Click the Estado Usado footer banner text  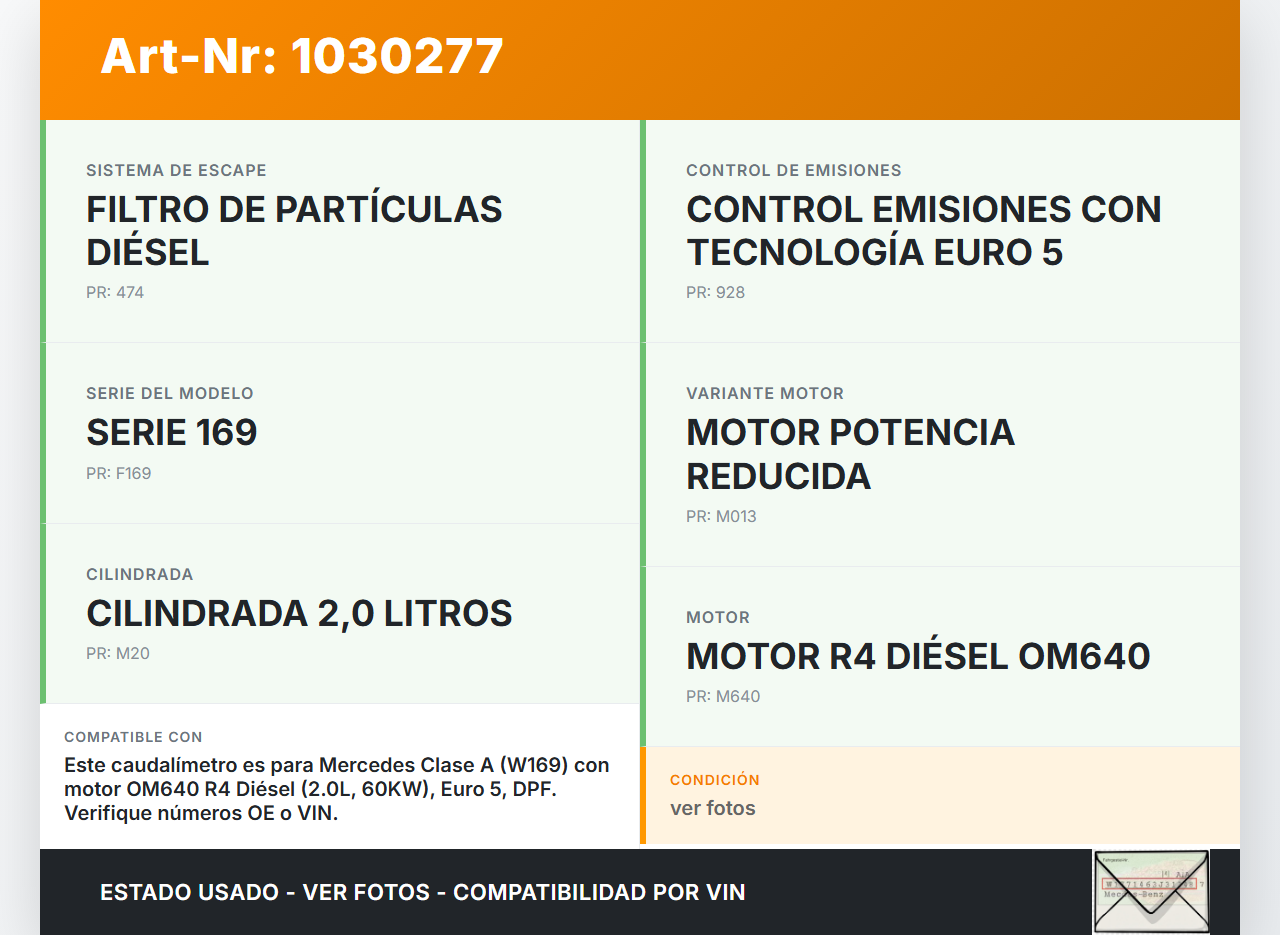423,892
